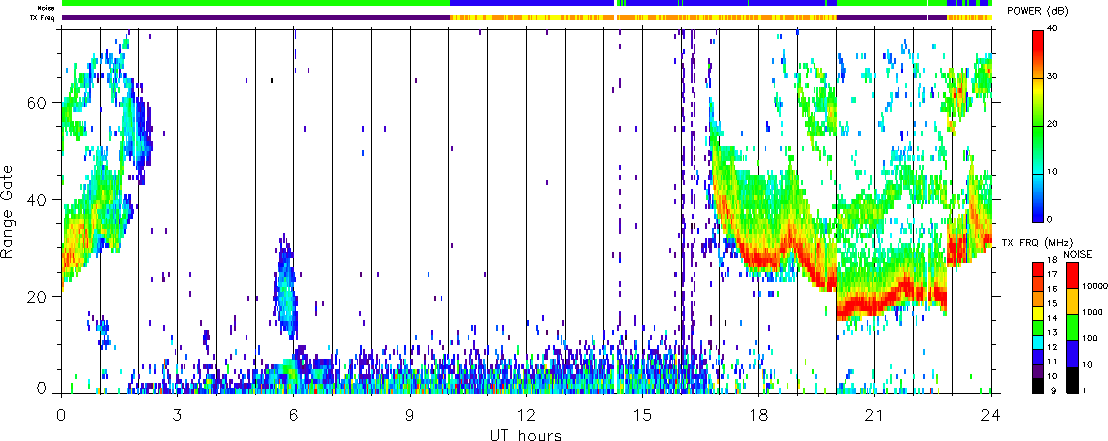
Task: Click the TX Freq strip above the plot
Action: [x=526, y=17]
